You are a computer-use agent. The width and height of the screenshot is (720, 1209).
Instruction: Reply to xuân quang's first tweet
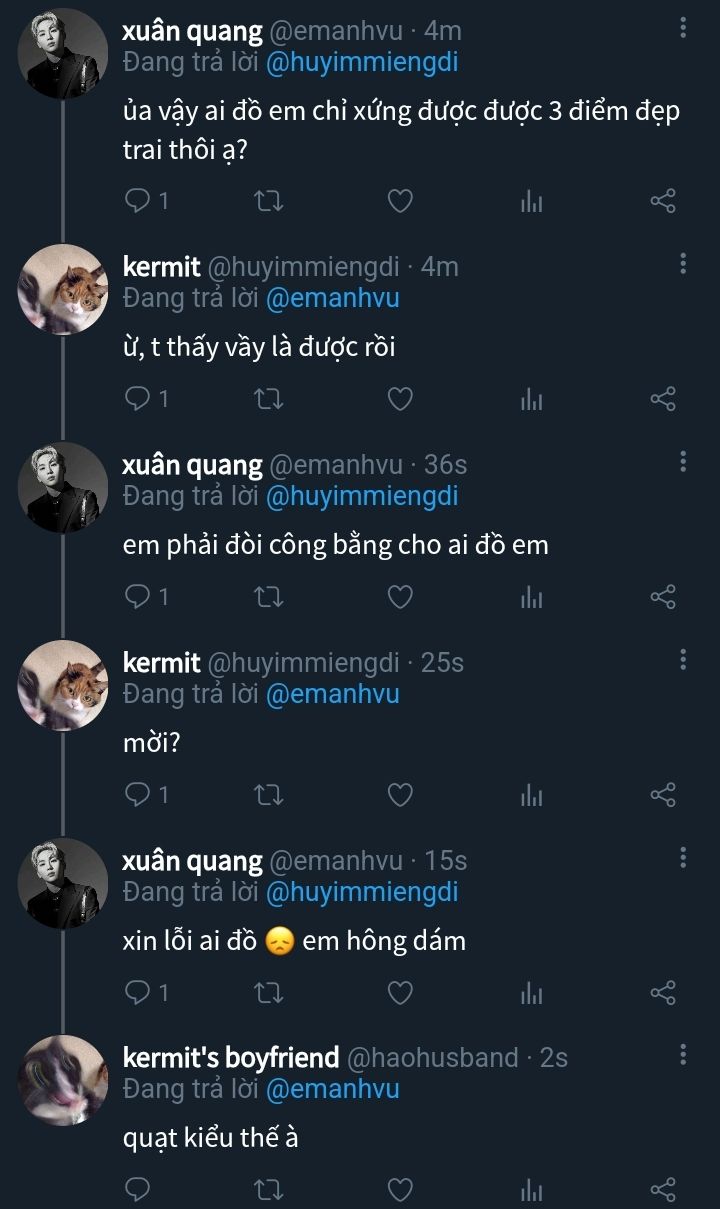137,201
